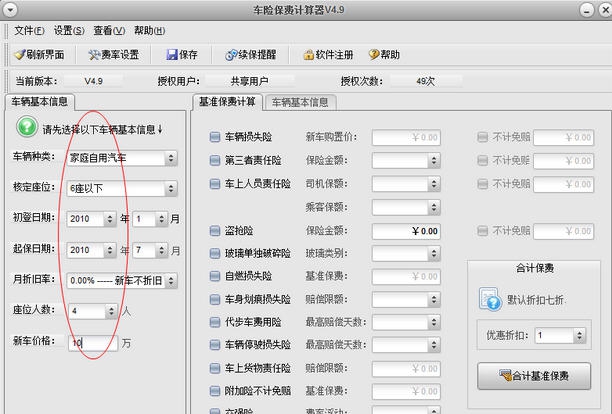Switch to right-panel 车辆基本信息 tab
612x414 pixels.
[x=300, y=103]
